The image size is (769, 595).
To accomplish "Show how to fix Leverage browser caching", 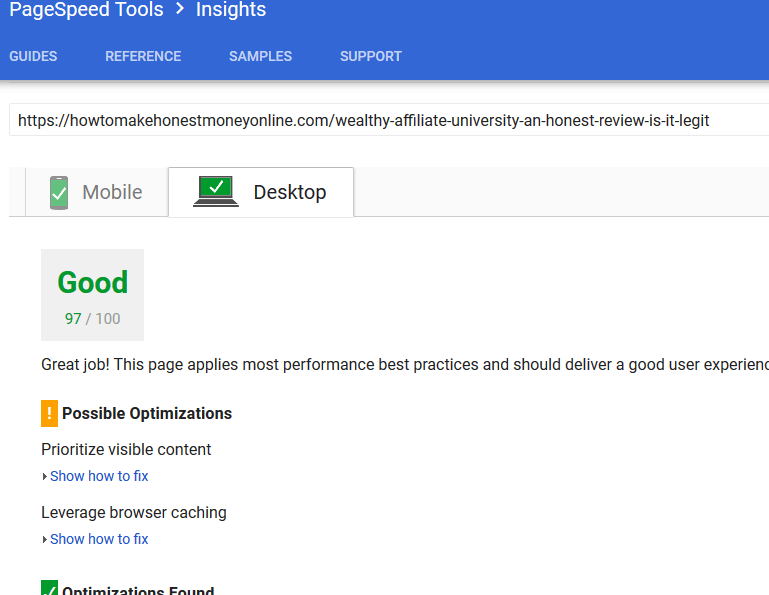I will click(99, 539).
